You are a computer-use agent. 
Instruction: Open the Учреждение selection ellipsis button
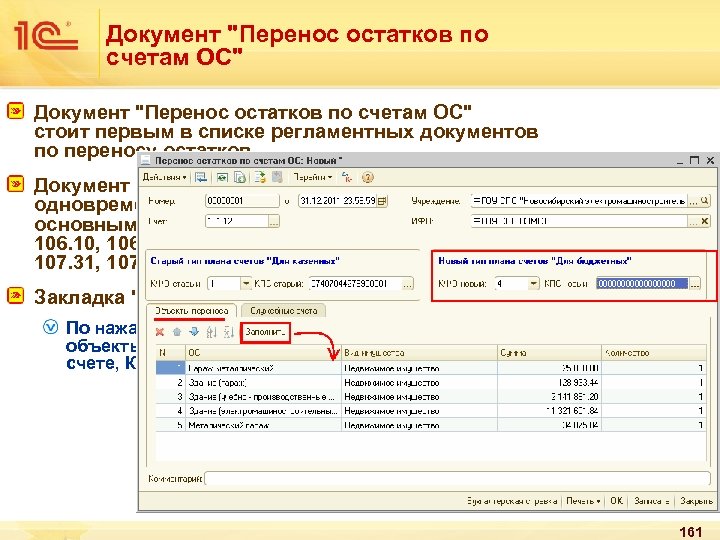click(693, 201)
